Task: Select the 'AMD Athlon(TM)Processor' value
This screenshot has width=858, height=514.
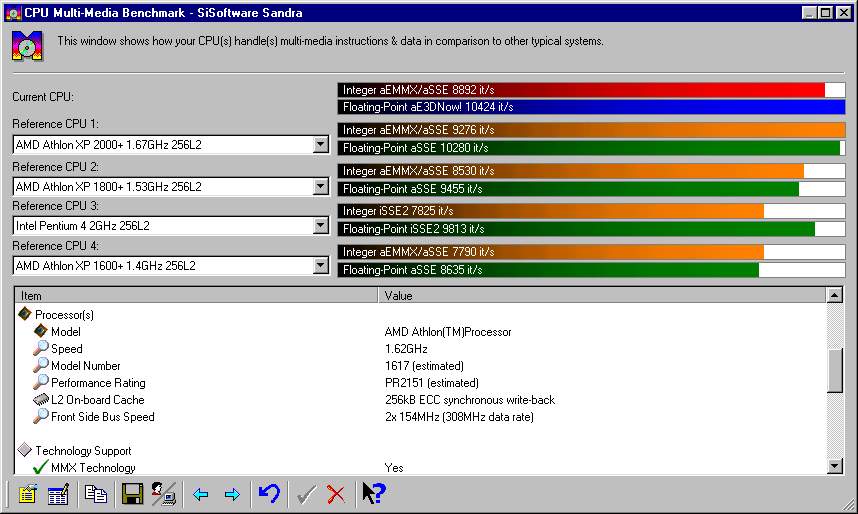Action: coord(448,332)
